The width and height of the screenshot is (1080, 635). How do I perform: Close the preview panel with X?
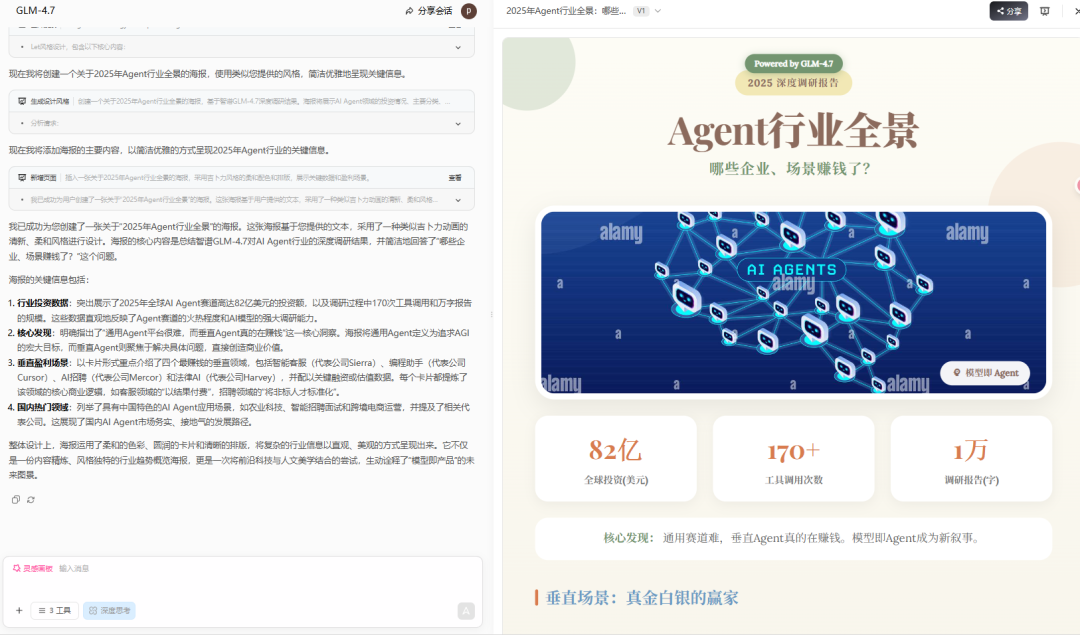click(x=1077, y=11)
